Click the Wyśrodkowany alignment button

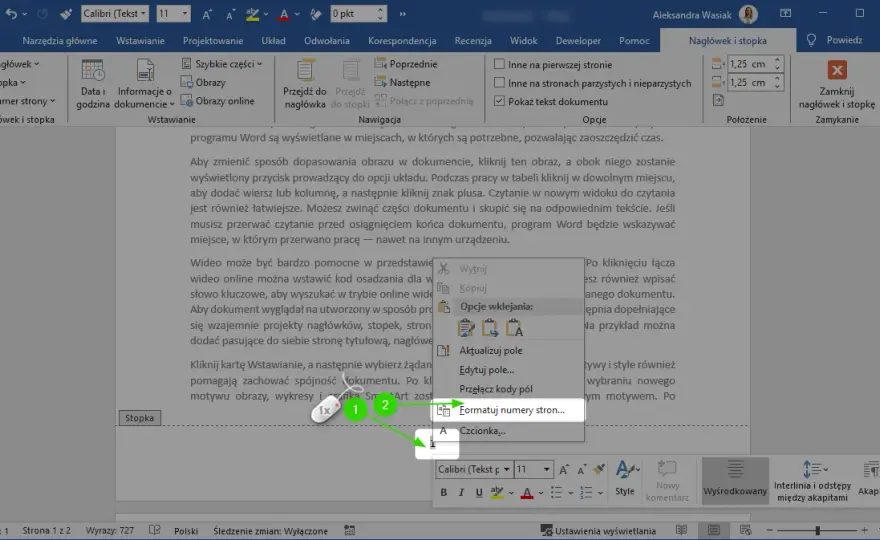pos(735,480)
